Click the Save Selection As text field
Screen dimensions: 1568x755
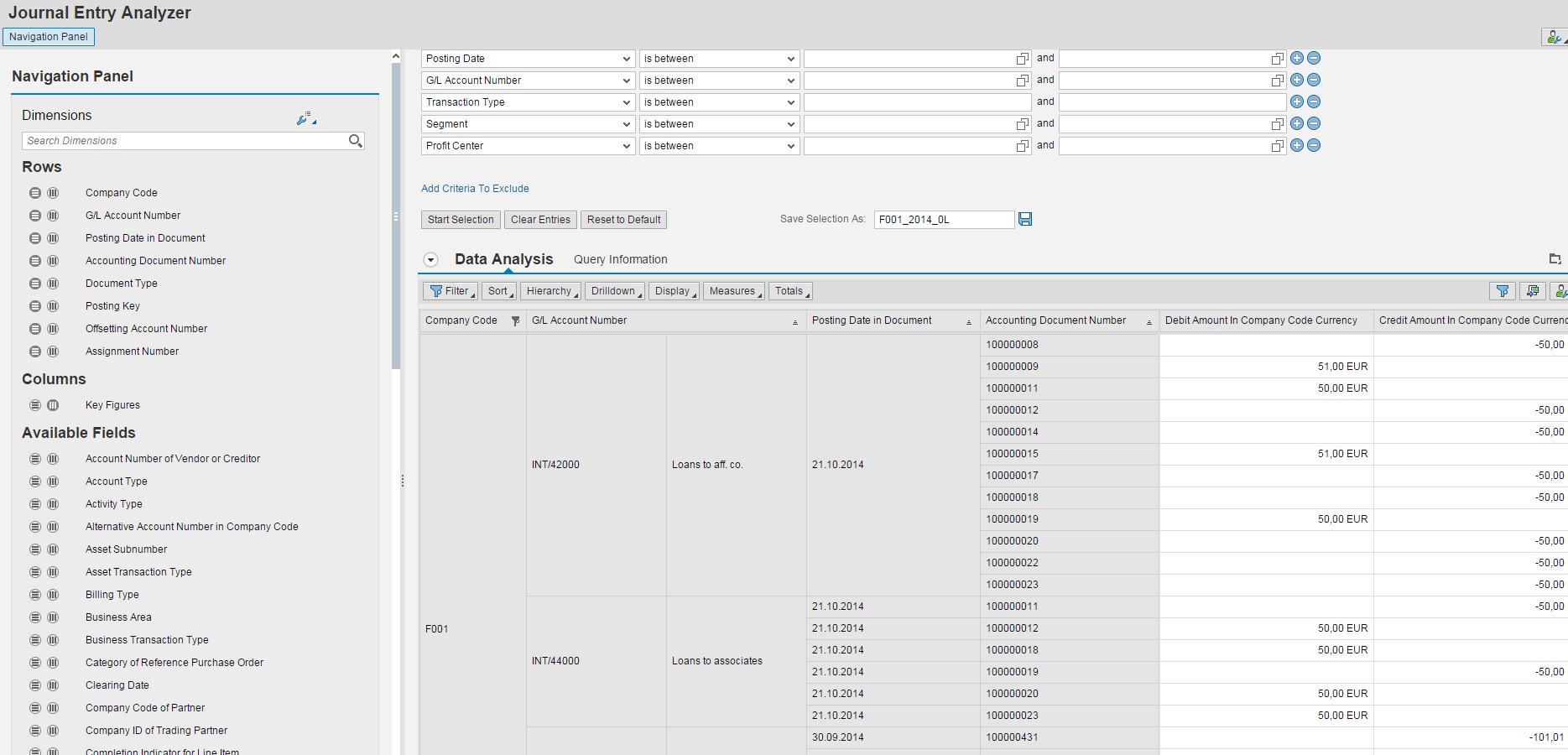(x=944, y=220)
